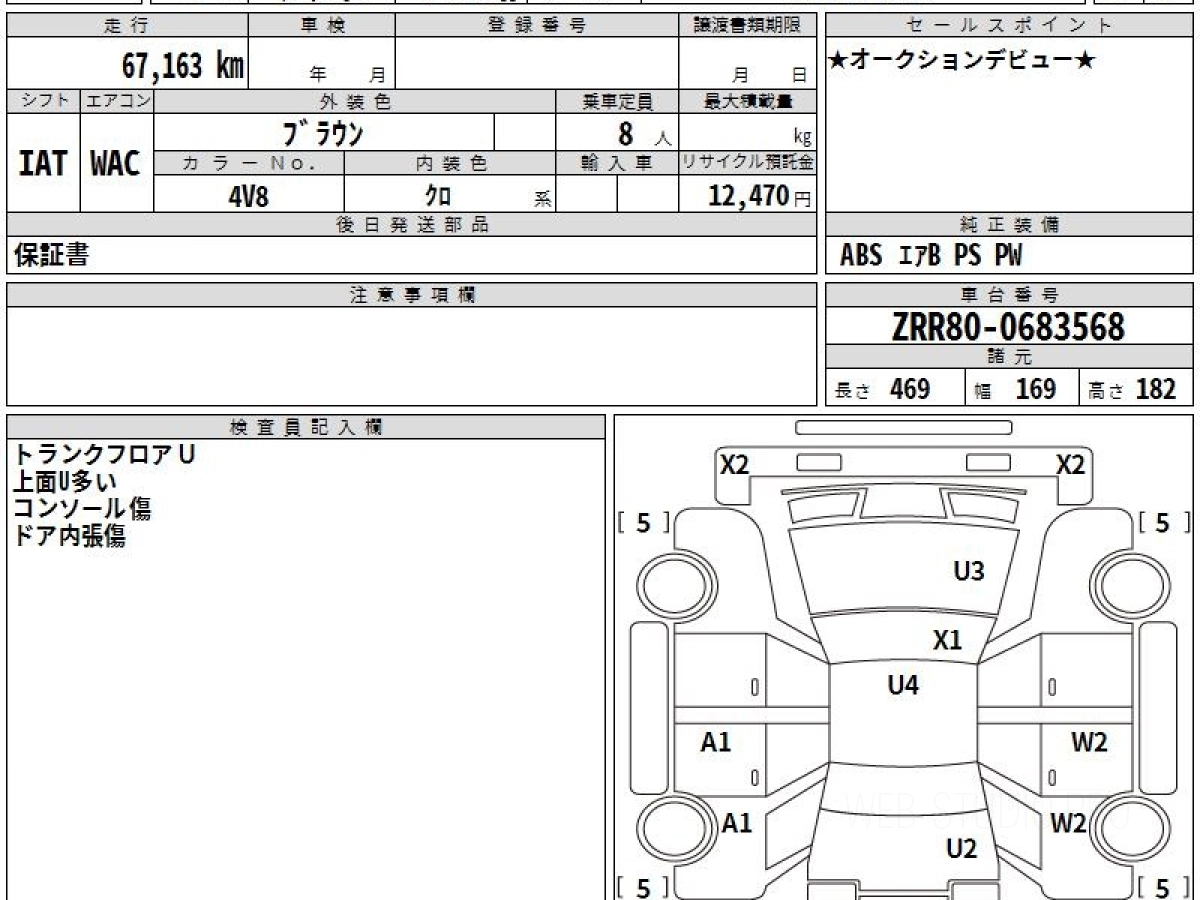This screenshot has height=900, width=1200.
Task: Select the トランクフロアU inspector note
Action: coord(104,454)
